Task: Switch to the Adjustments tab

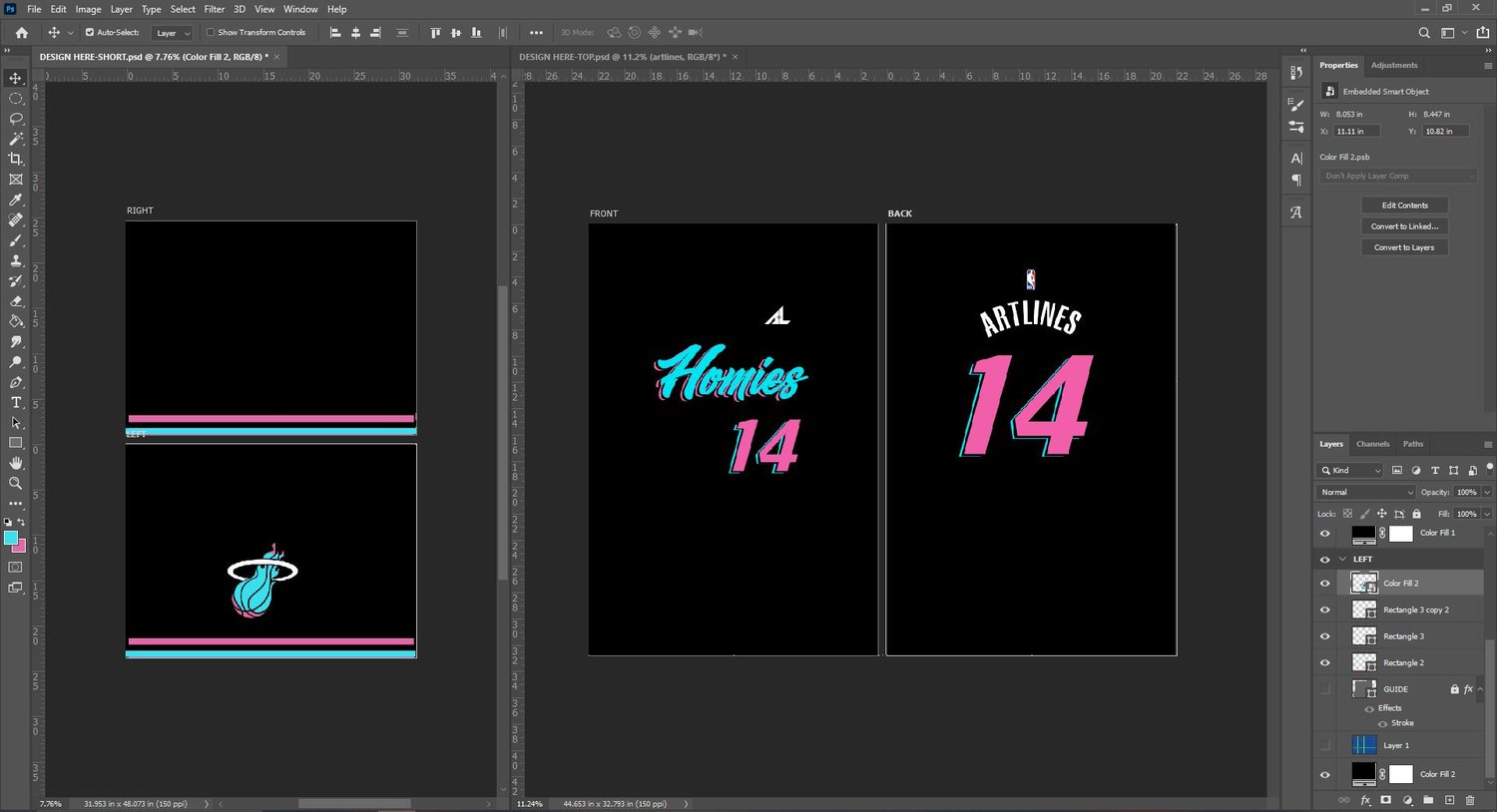Action: click(x=1394, y=65)
